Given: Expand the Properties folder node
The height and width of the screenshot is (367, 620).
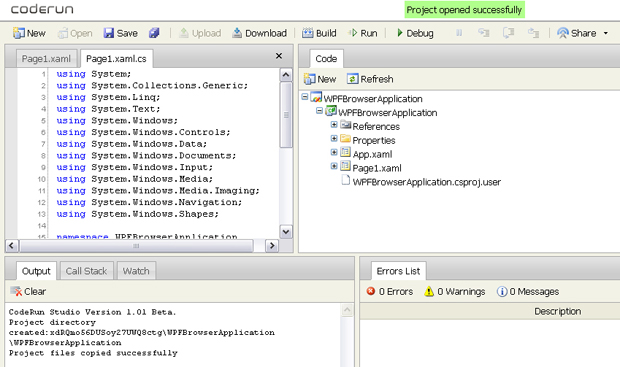Looking at the screenshot, I should point(334,138).
